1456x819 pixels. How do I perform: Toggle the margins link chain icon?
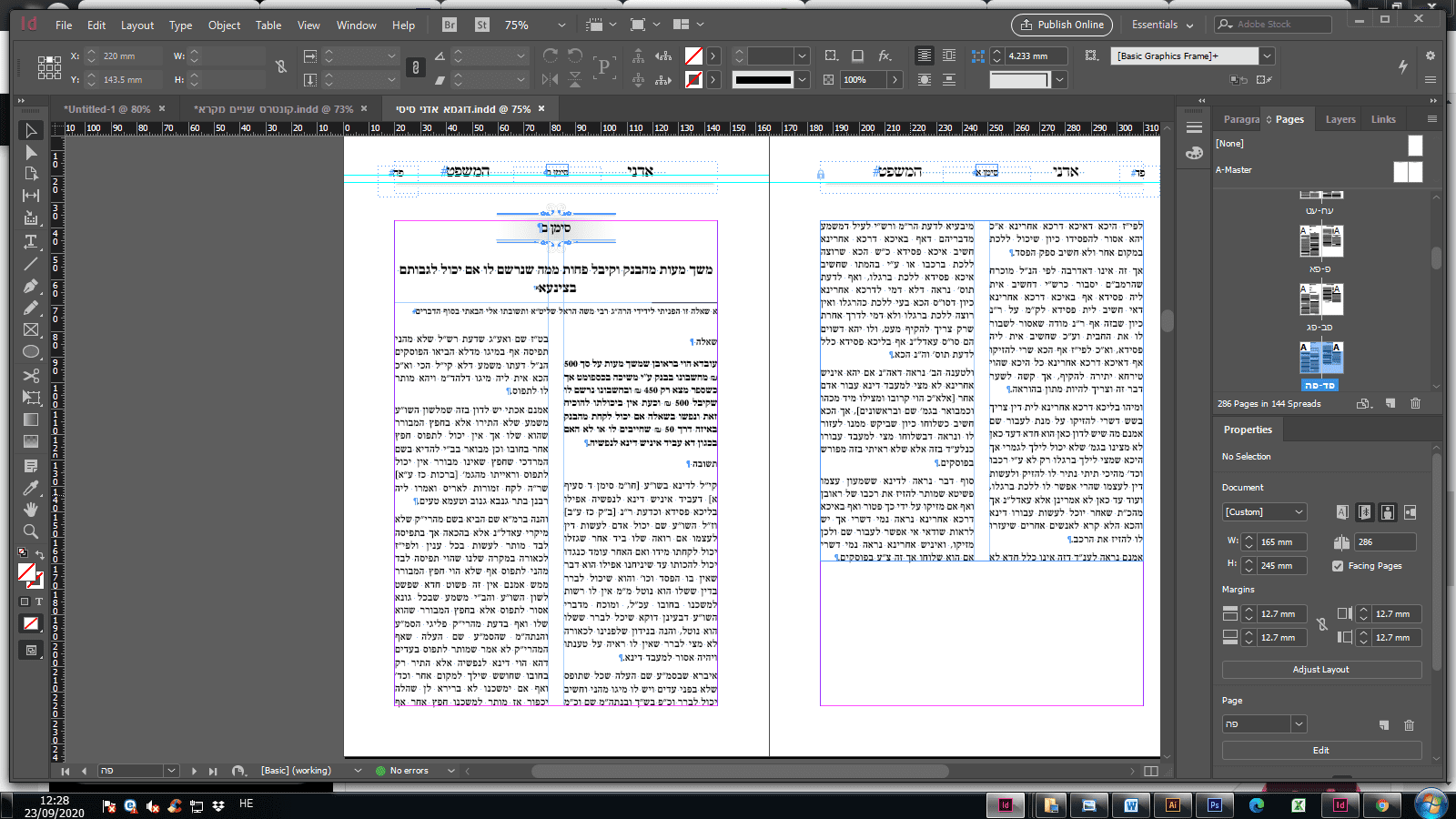coord(1321,624)
